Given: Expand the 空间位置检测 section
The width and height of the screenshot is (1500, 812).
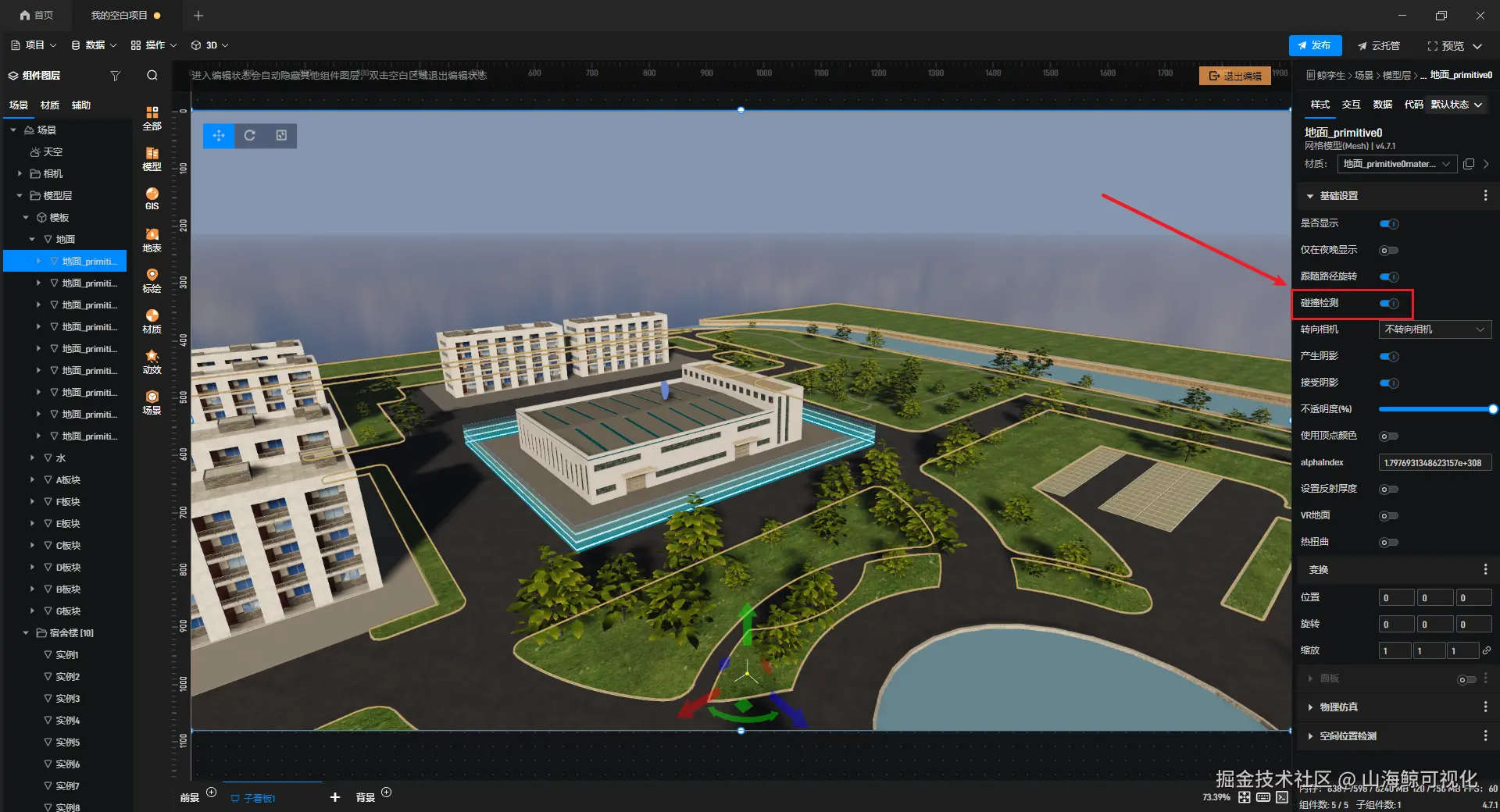Looking at the screenshot, I should coord(1310,736).
